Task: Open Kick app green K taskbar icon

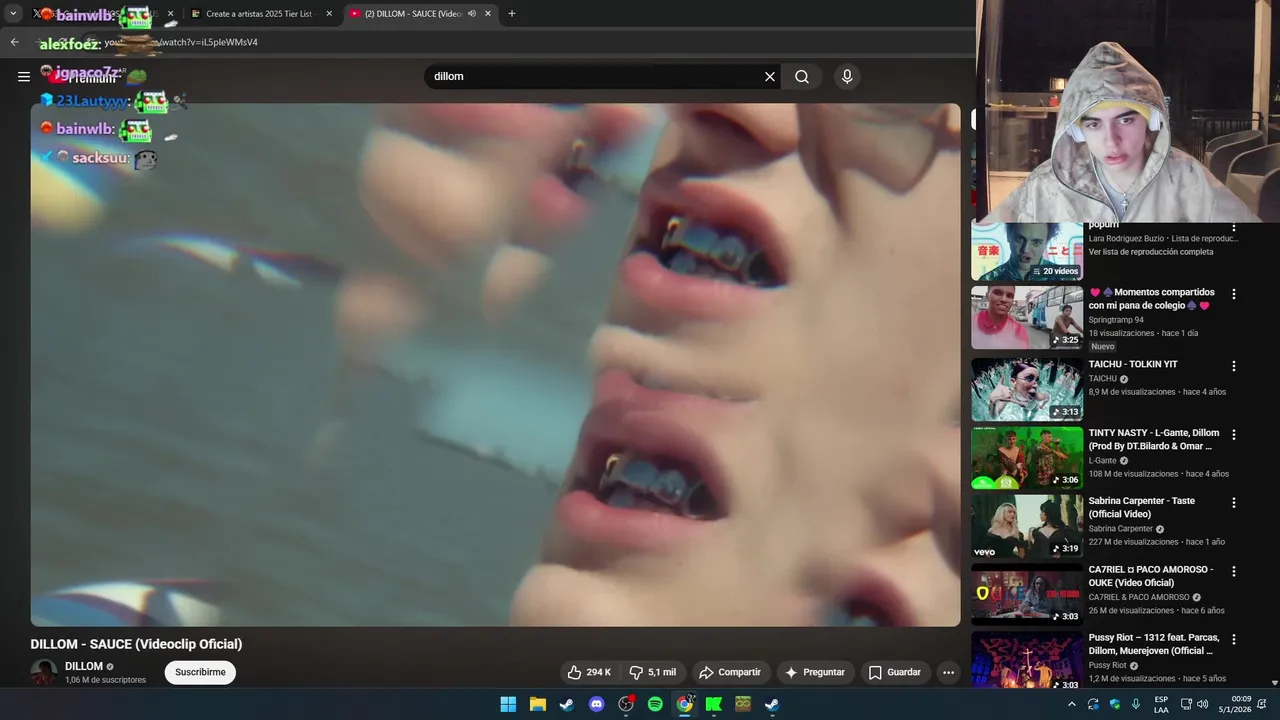Action: click(x=714, y=704)
